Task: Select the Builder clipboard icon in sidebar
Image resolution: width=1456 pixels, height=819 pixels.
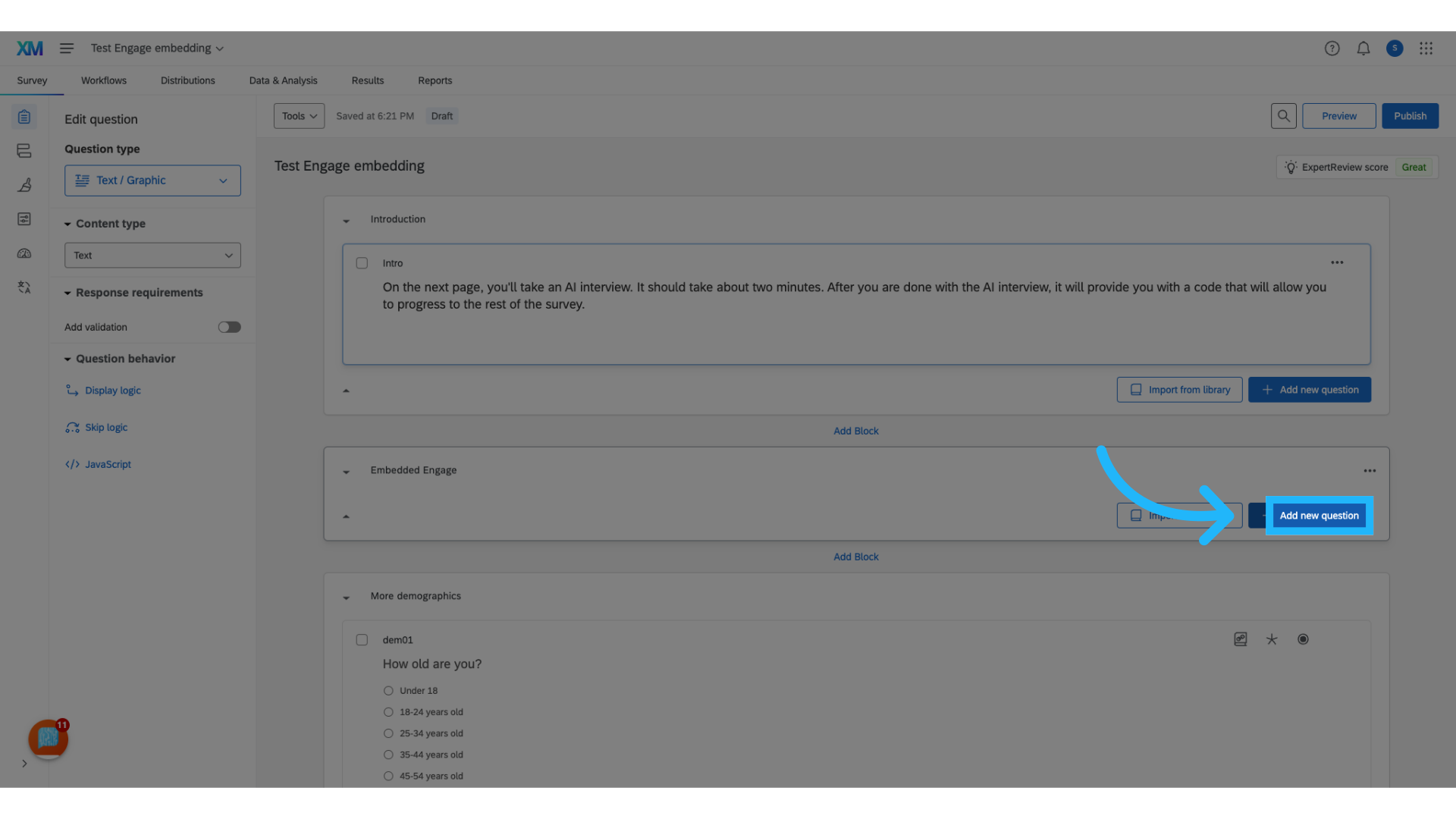Action: tap(24, 117)
